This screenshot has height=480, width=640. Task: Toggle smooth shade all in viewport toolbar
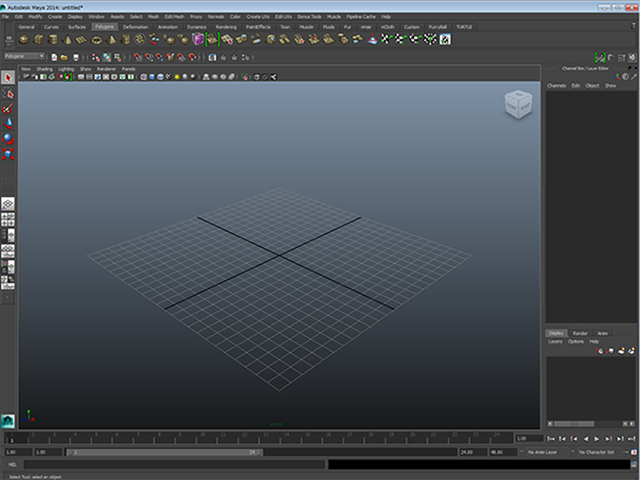(x=152, y=77)
